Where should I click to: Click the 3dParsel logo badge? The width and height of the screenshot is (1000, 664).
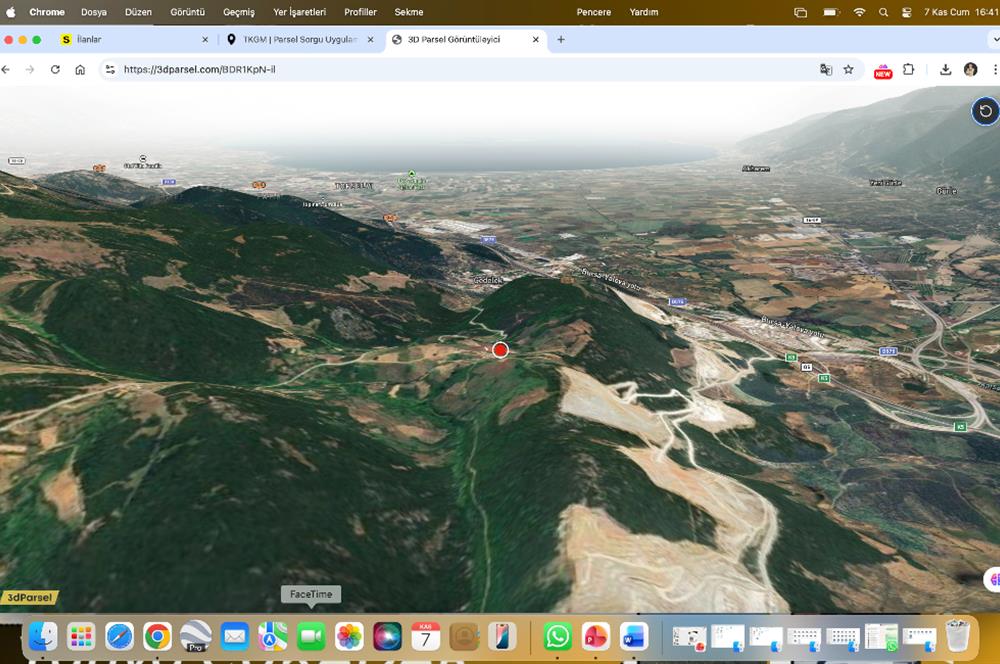[29, 597]
